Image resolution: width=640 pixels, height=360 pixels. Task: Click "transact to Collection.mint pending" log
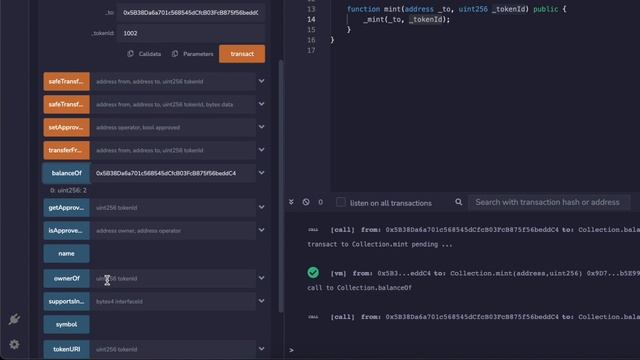click(x=380, y=244)
